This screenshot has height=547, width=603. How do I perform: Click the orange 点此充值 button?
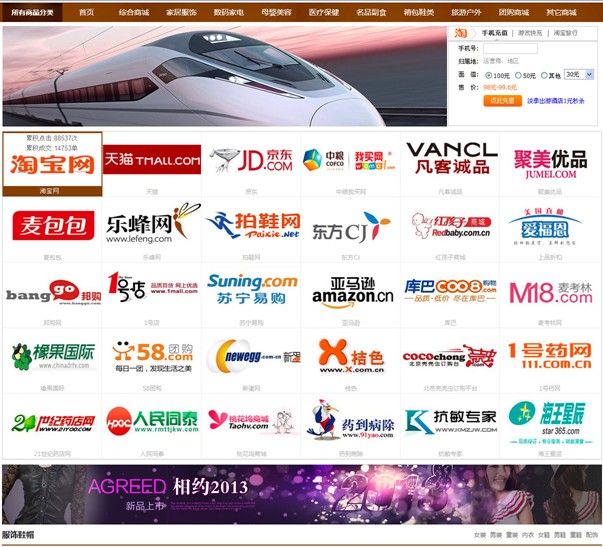coord(502,101)
